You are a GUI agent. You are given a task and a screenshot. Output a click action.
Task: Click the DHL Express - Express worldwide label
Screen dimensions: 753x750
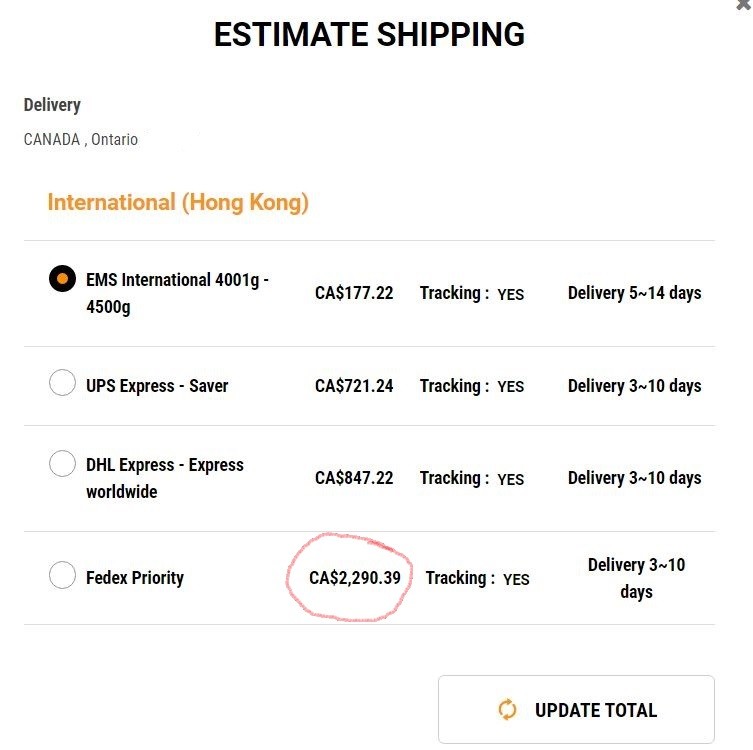[165, 478]
